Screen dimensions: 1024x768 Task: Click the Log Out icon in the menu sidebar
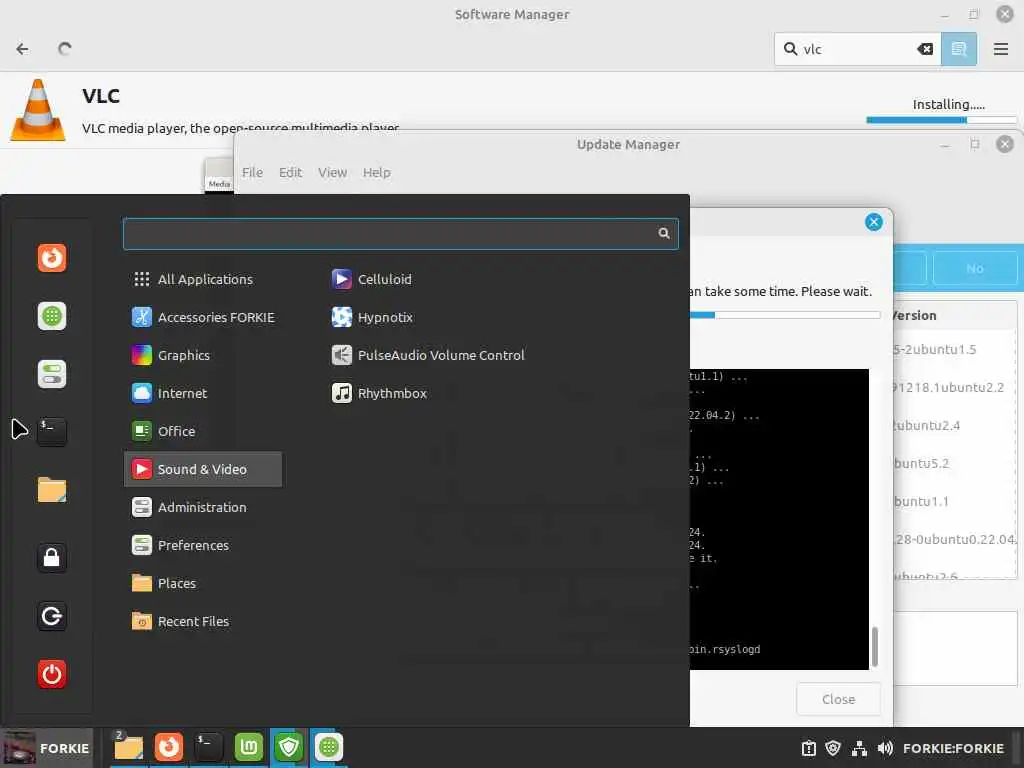(52, 616)
